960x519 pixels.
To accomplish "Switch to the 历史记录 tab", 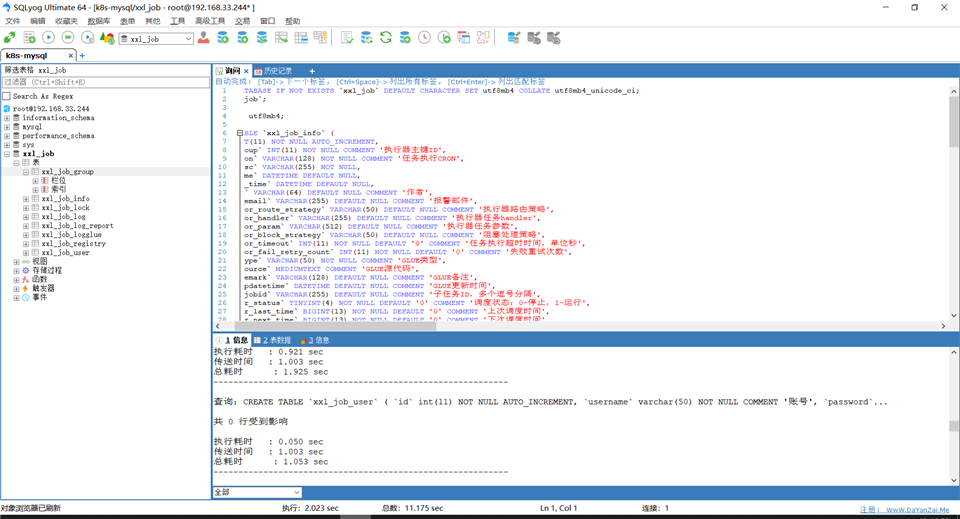I will click(x=274, y=71).
